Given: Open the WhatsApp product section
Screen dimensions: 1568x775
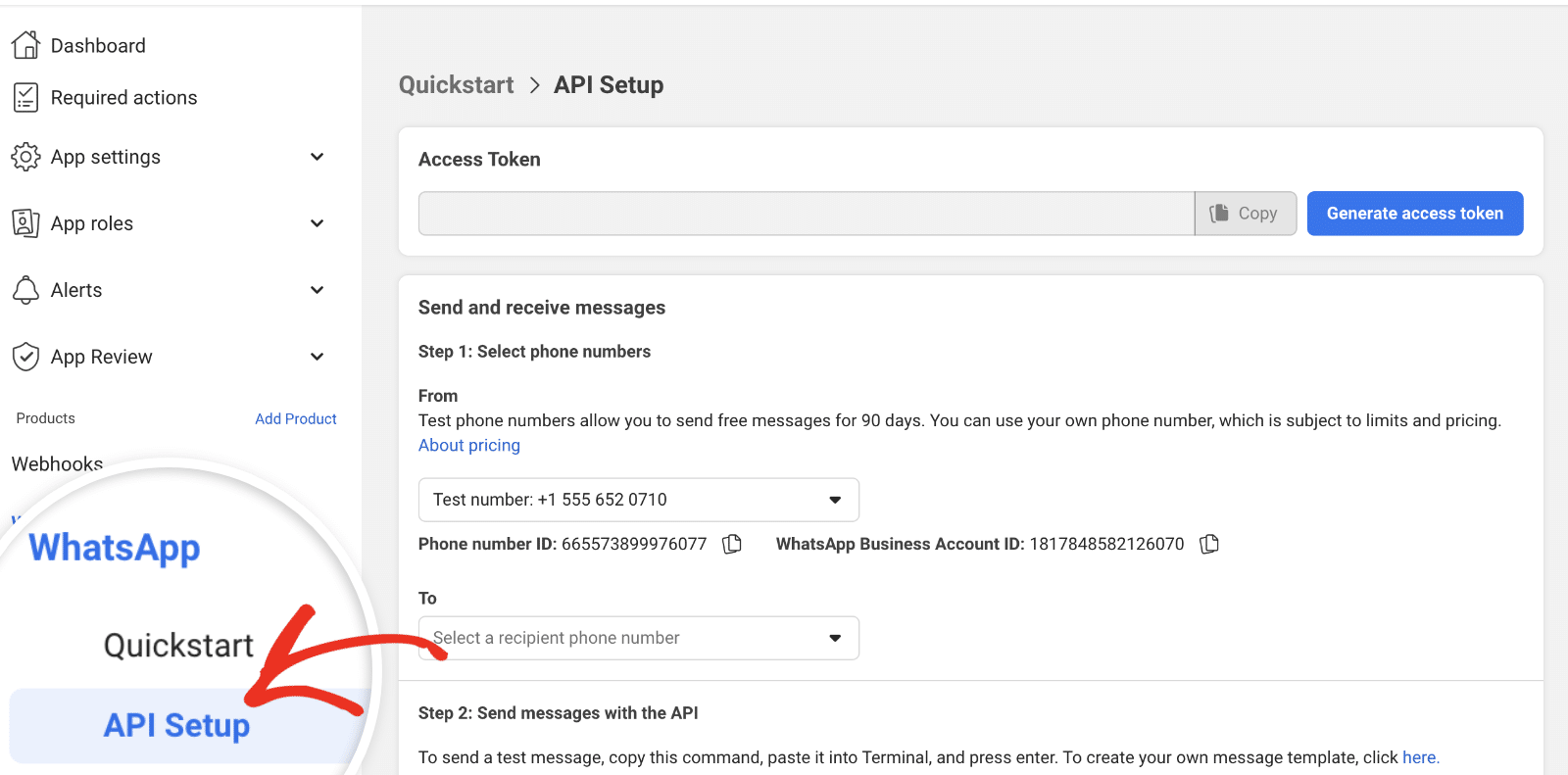Looking at the screenshot, I should [115, 548].
